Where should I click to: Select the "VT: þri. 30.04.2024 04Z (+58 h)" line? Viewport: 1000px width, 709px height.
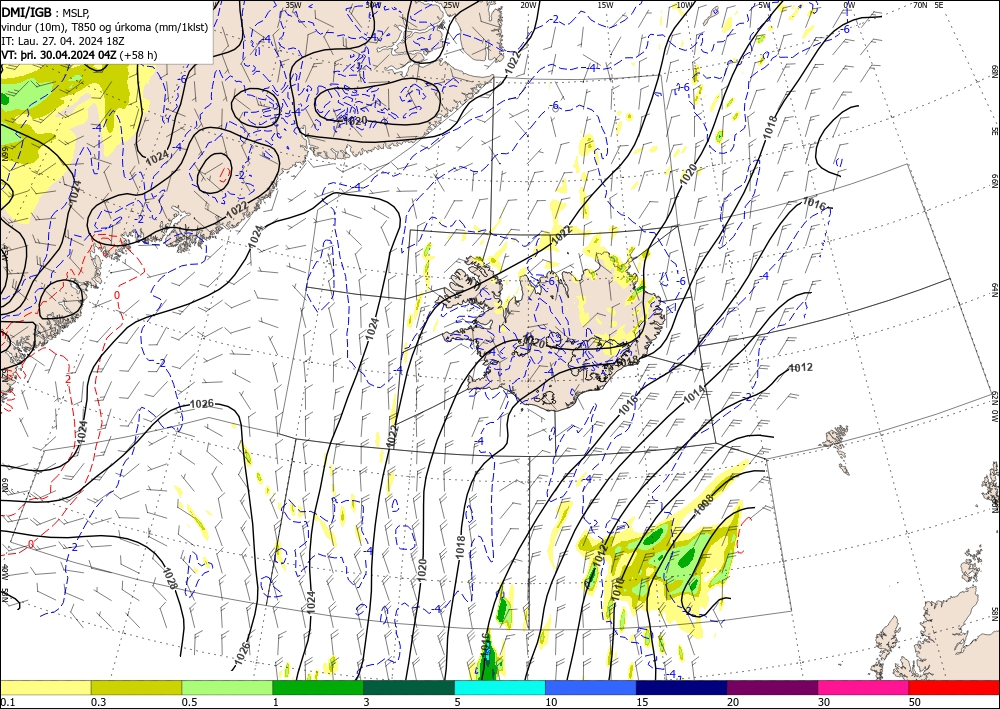(79, 55)
